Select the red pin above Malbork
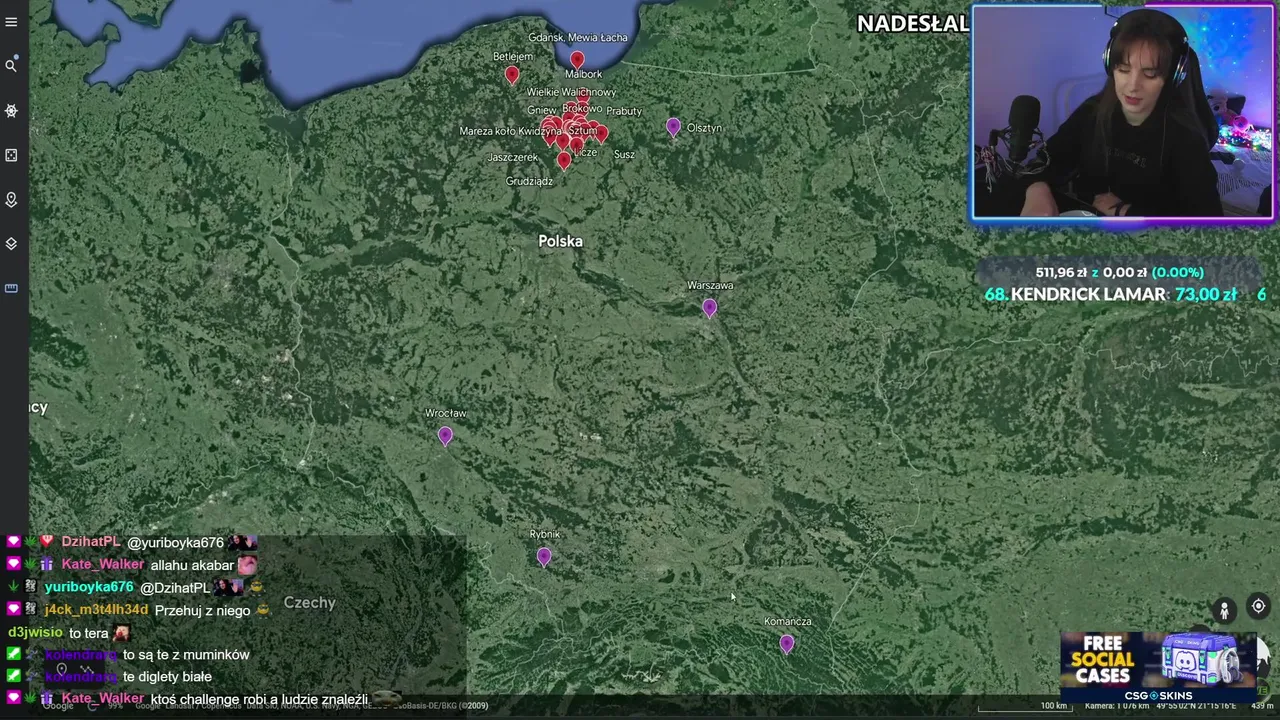The height and width of the screenshot is (720, 1280). [577, 60]
